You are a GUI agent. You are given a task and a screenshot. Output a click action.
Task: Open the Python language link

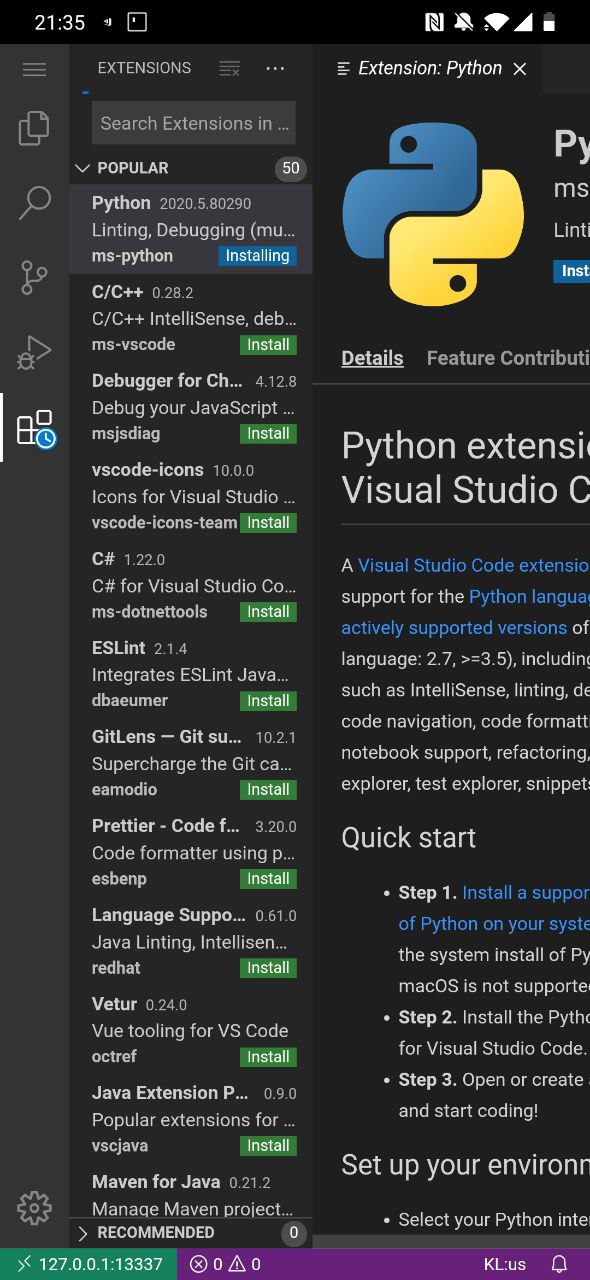coord(529,596)
